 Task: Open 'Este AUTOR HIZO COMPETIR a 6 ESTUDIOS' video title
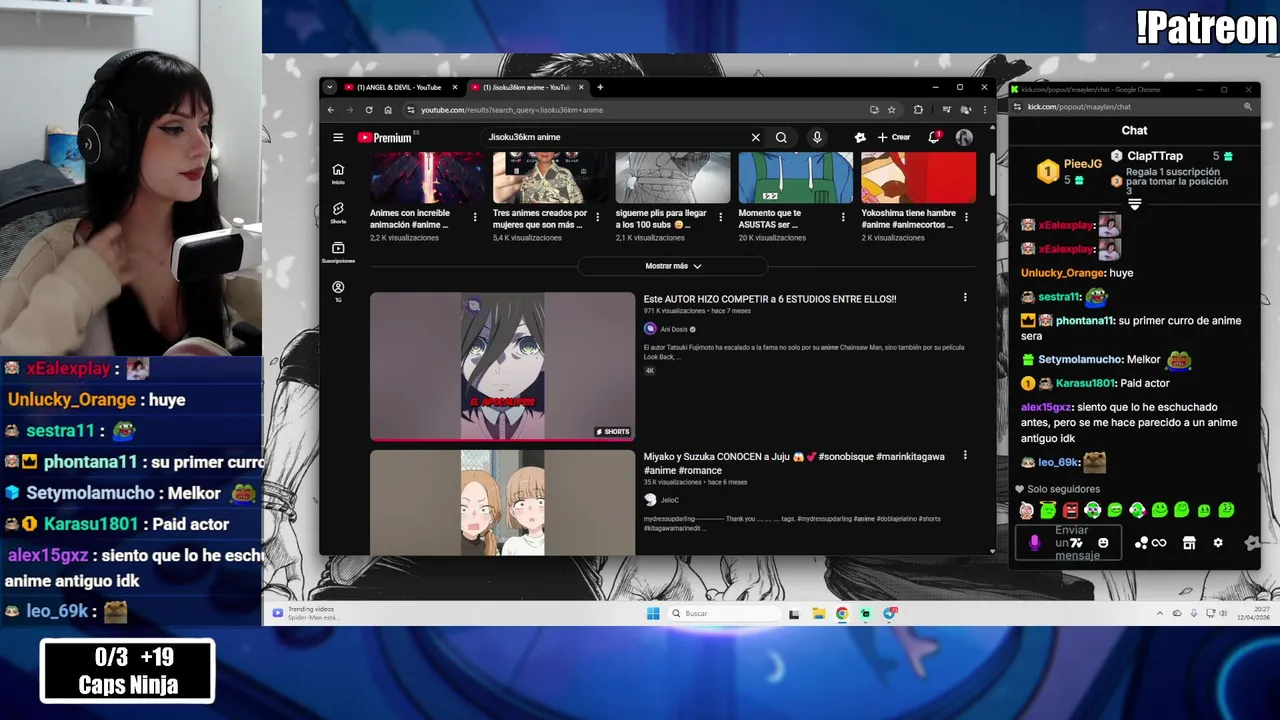(x=770, y=299)
